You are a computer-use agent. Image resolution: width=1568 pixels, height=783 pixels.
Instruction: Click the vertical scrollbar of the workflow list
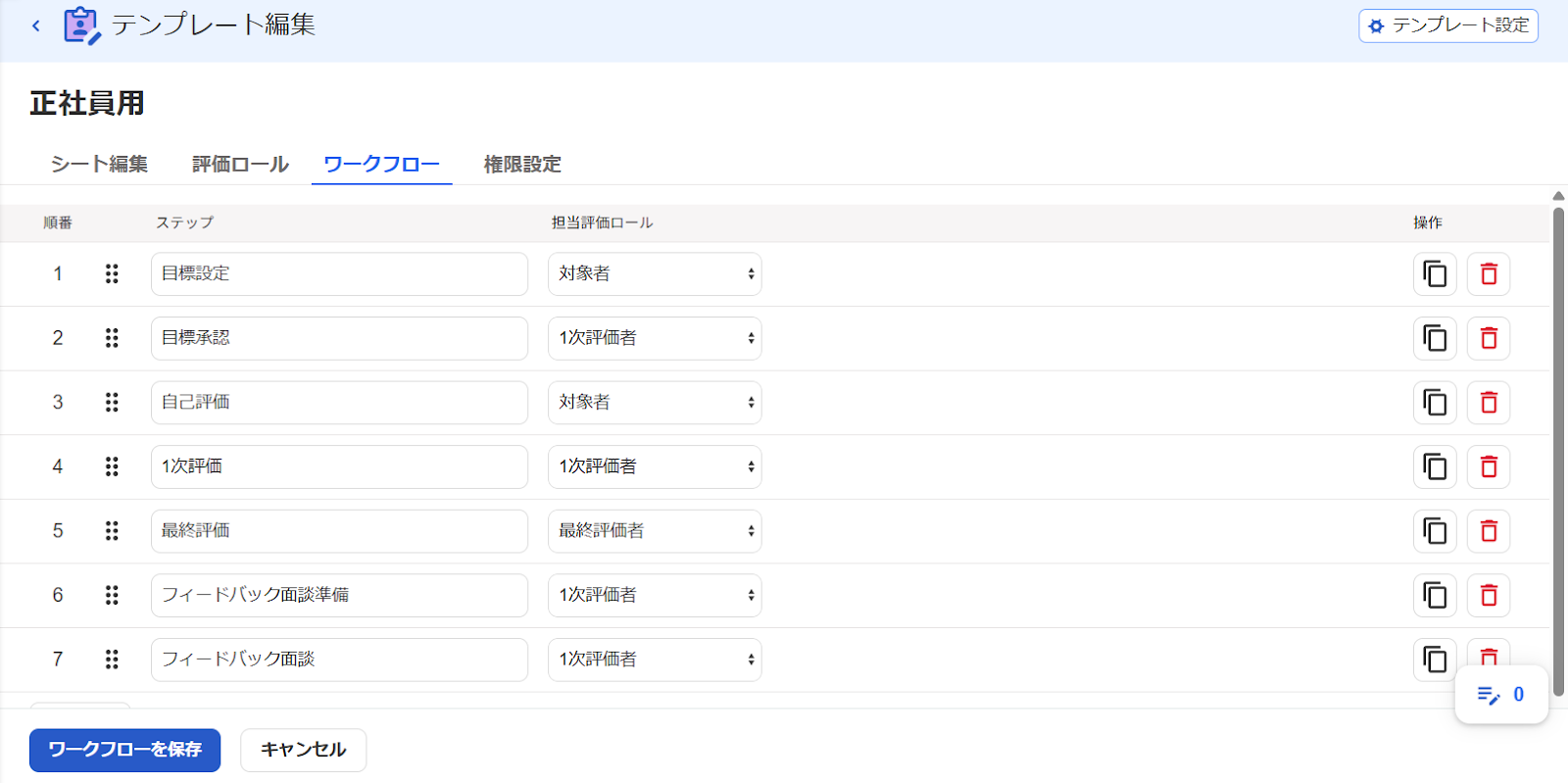(x=1558, y=451)
